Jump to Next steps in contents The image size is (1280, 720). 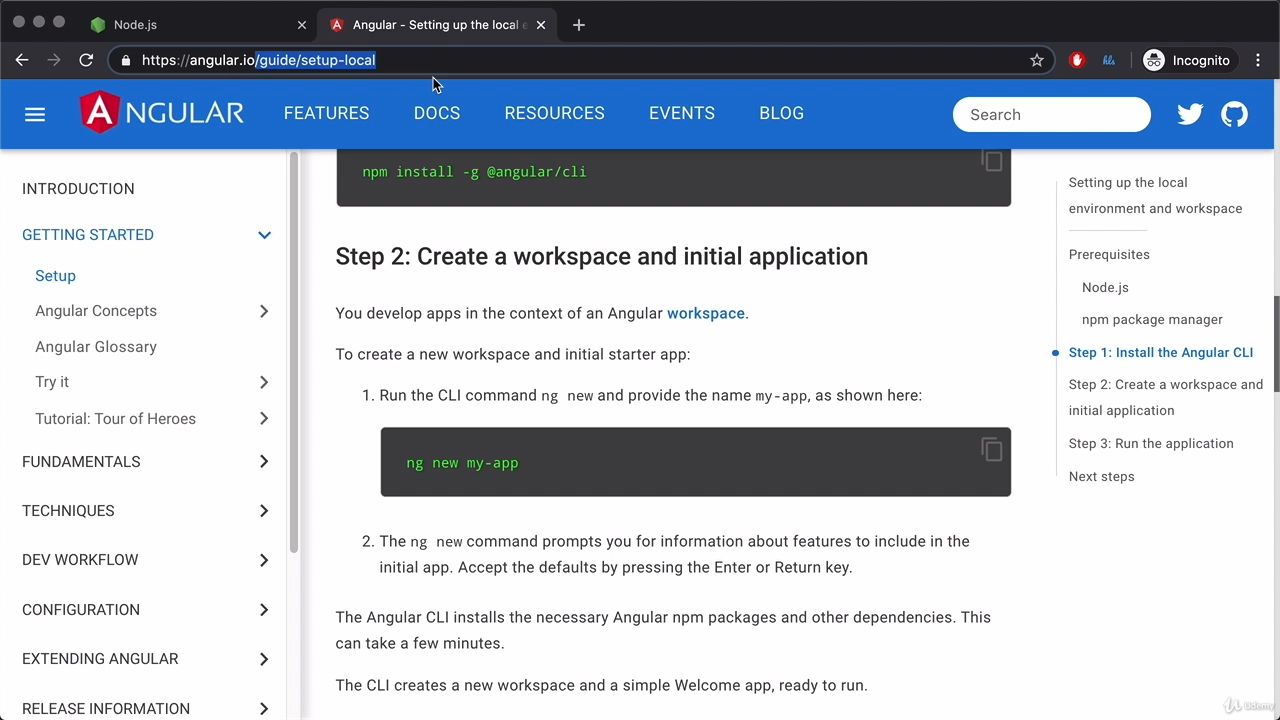pyautogui.click(x=1101, y=476)
